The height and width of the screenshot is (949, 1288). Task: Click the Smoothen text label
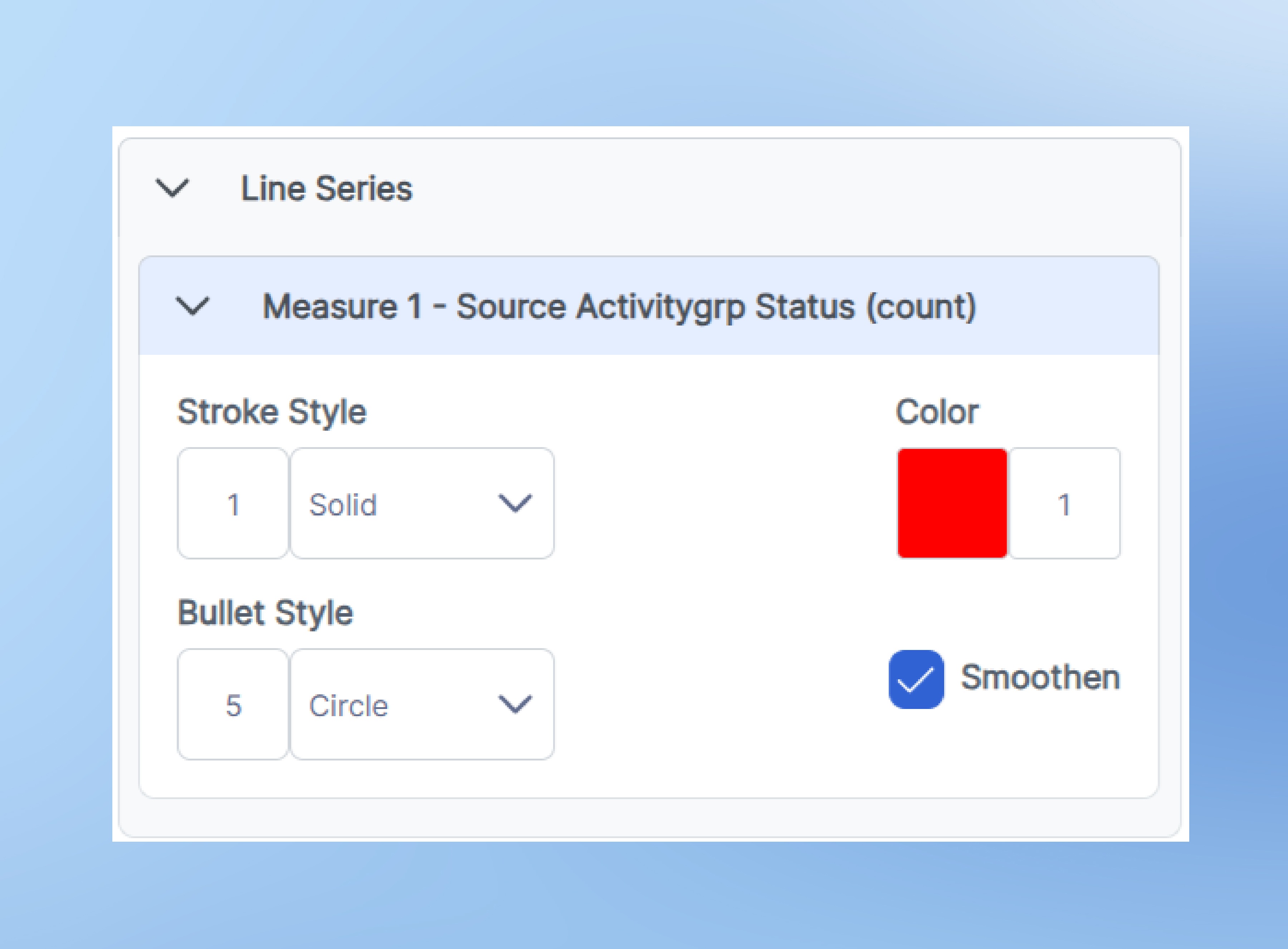pos(1040,677)
